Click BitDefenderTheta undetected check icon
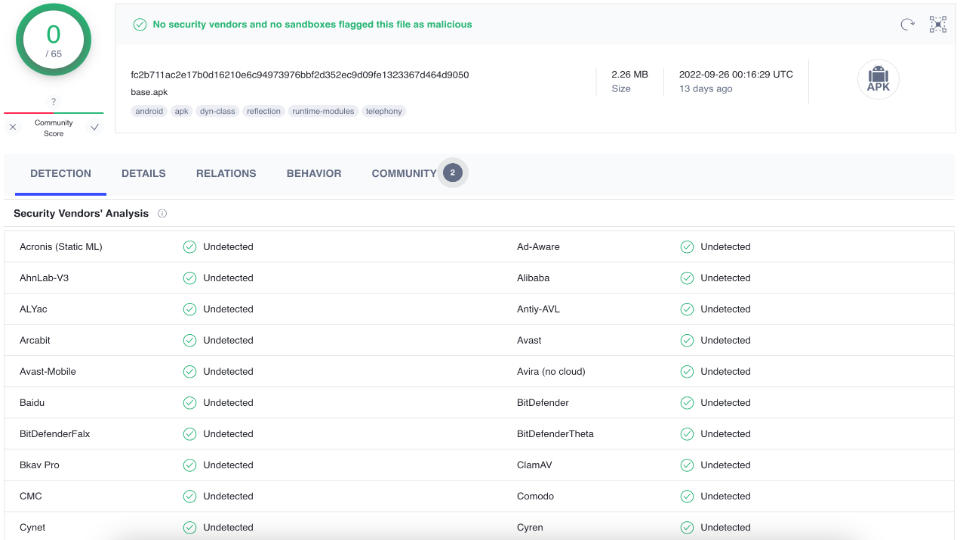This screenshot has width=960, height=540. (687, 434)
